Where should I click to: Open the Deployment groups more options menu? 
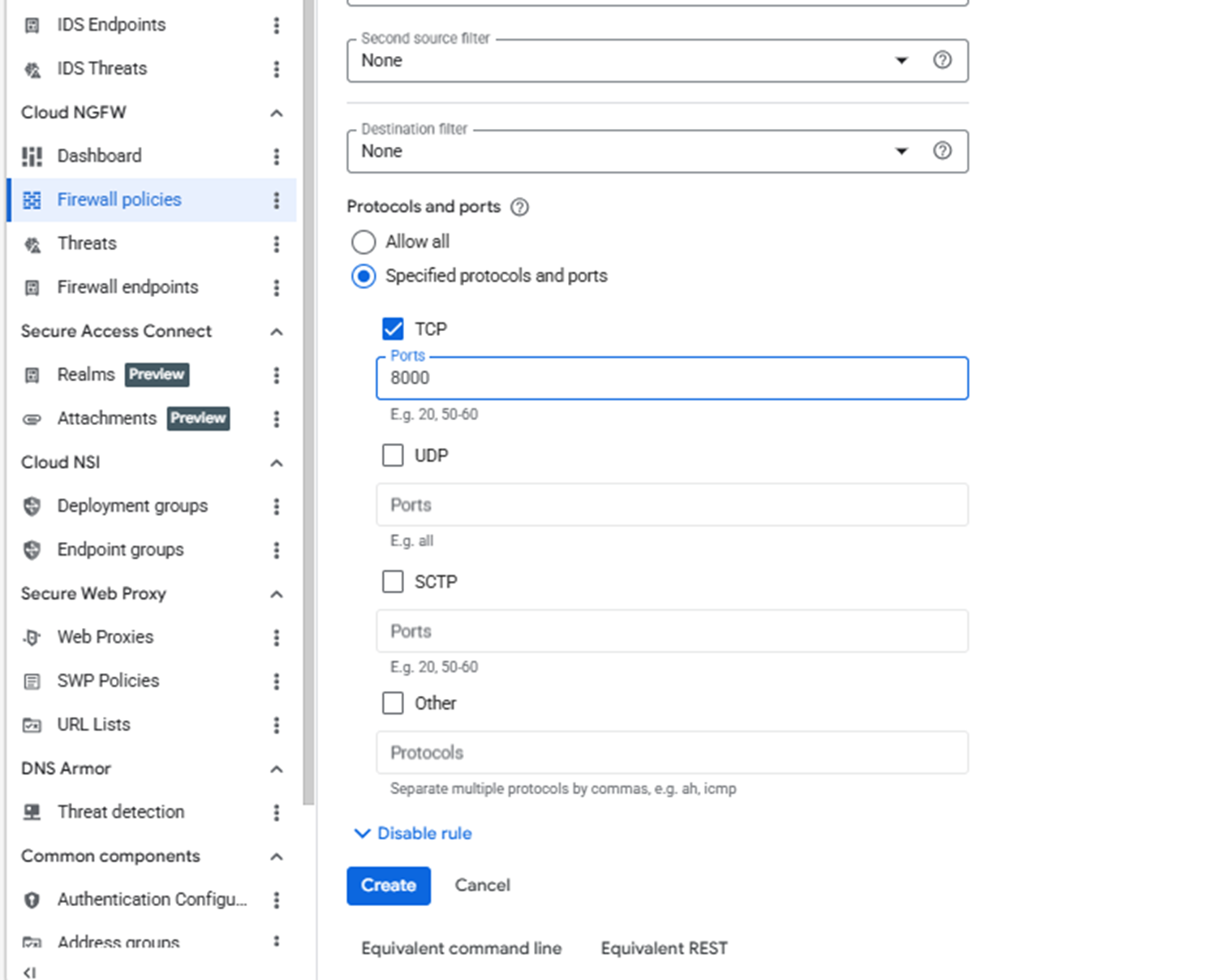pyautogui.click(x=277, y=506)
